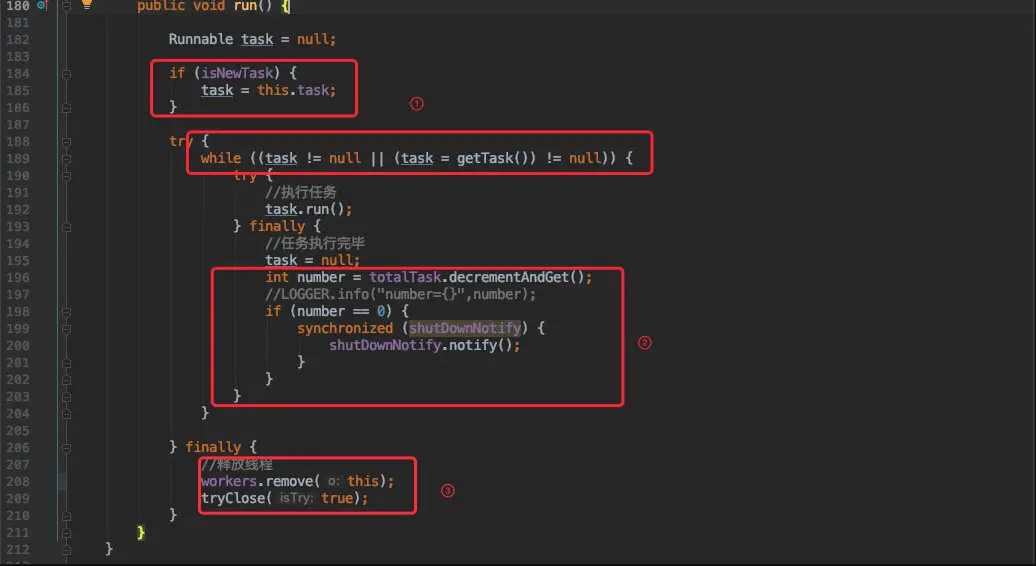Collapse the outer finally block at line 206
This screenshot has width=1036, height=566.
[66, 448]
